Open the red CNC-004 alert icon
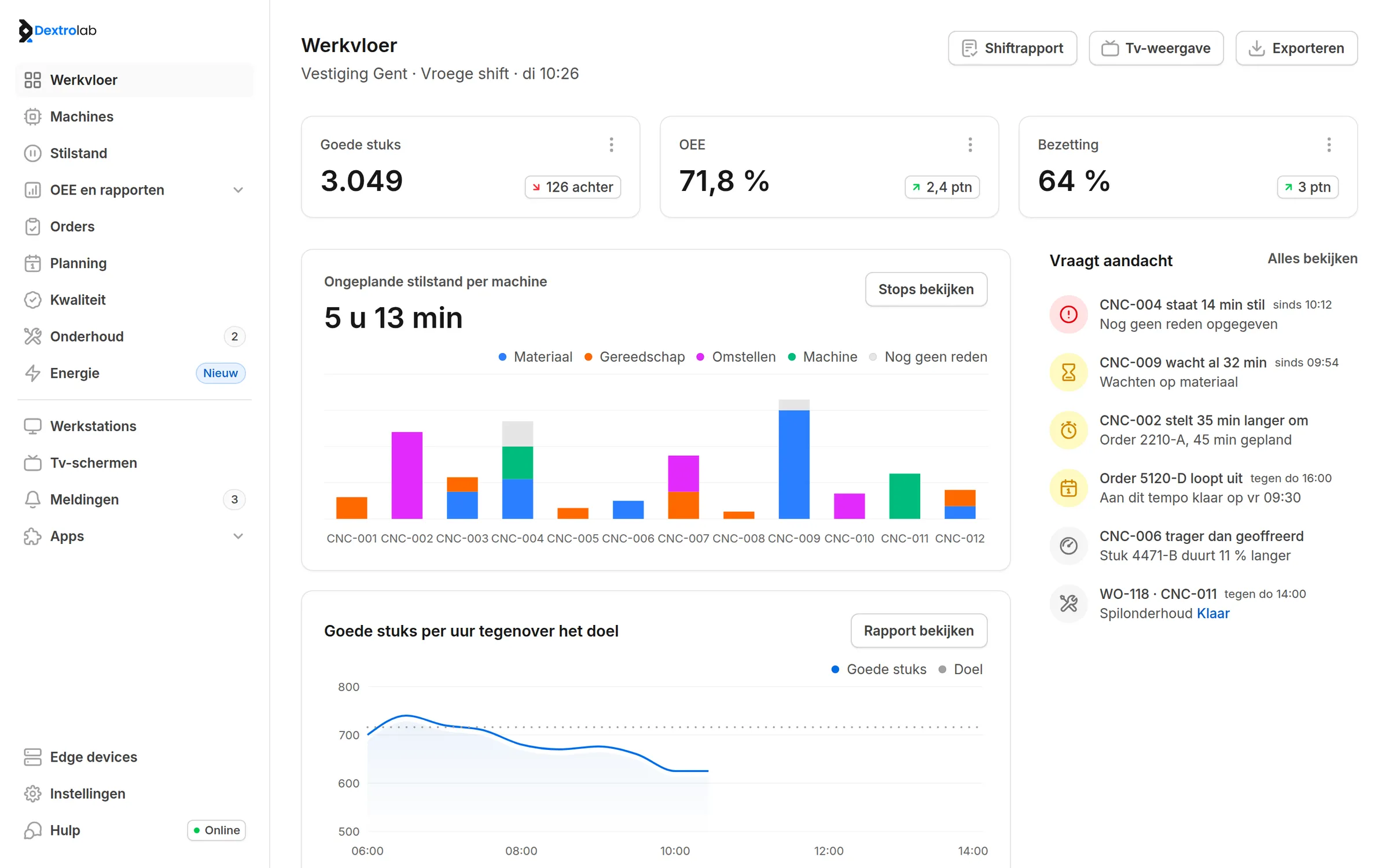This screenshot has width=1389, height=868. pos(1068,314)
